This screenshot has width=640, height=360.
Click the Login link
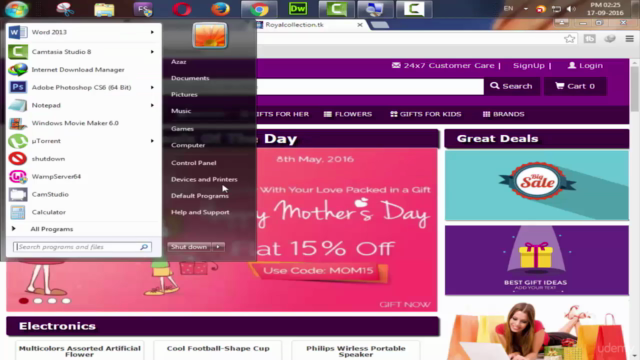point(585,66)
